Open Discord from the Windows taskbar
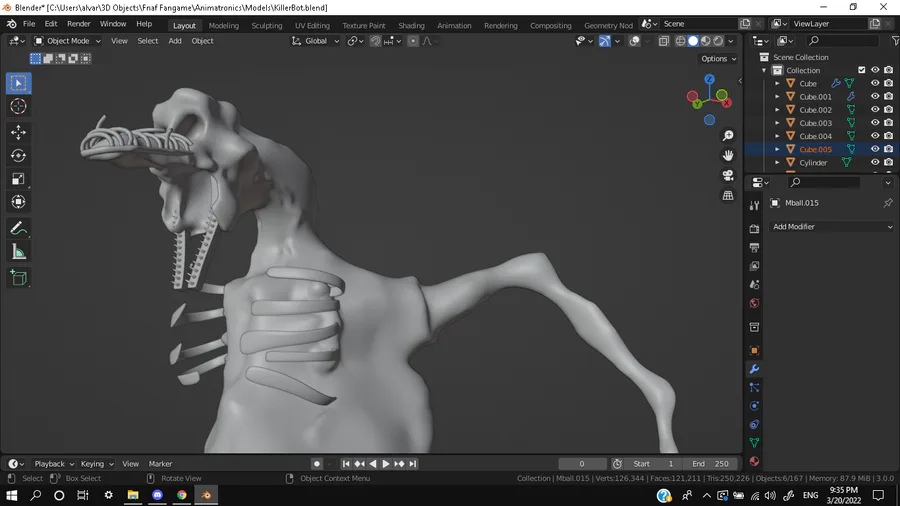Image resolution: width=900 pixels, height=506 pixels. [x=157, y=495]
